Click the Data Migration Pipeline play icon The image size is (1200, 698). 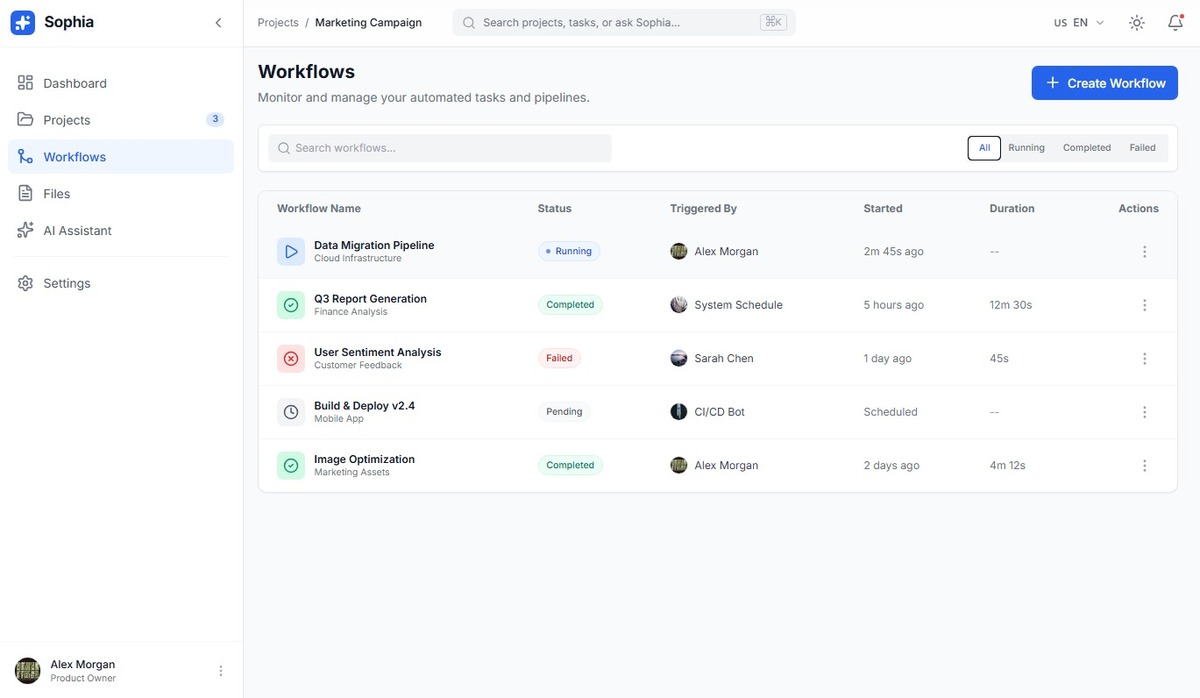[291, 251]
